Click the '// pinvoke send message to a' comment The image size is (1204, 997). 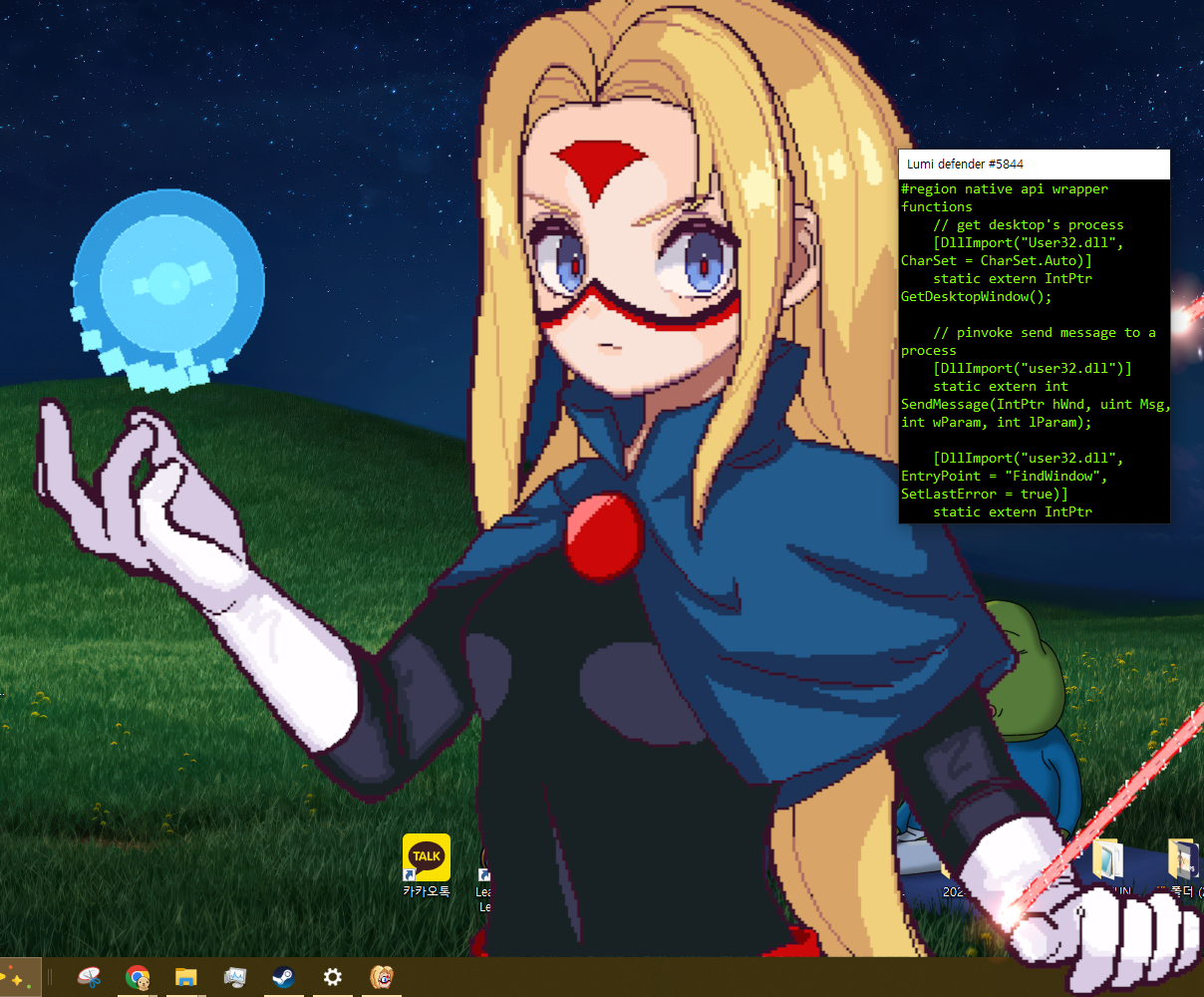click(1045, 333)
